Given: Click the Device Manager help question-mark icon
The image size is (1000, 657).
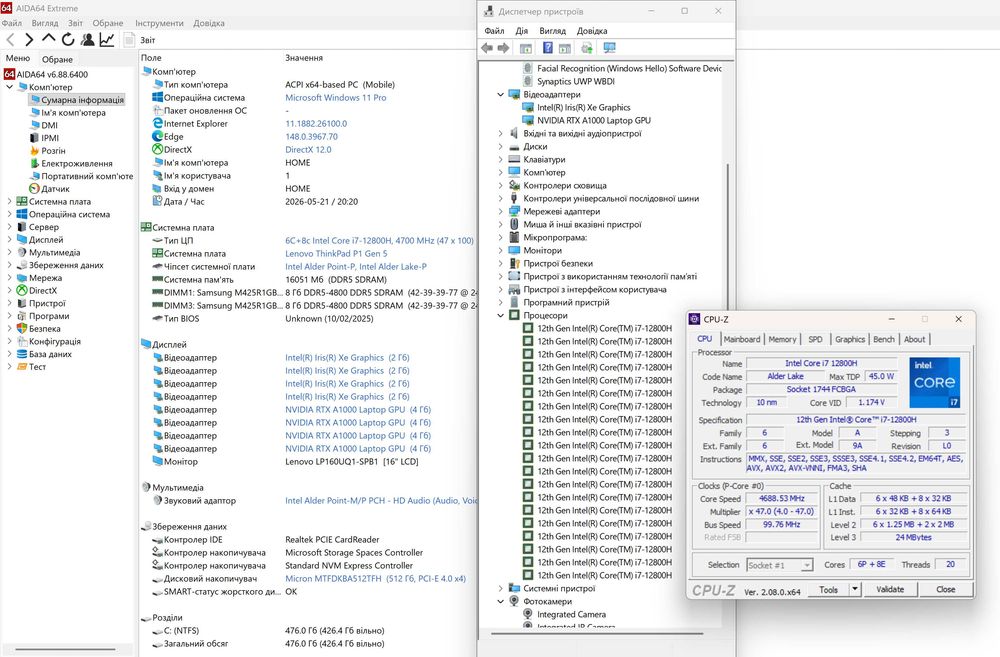Looking at the screenshot, I should 547,48.
